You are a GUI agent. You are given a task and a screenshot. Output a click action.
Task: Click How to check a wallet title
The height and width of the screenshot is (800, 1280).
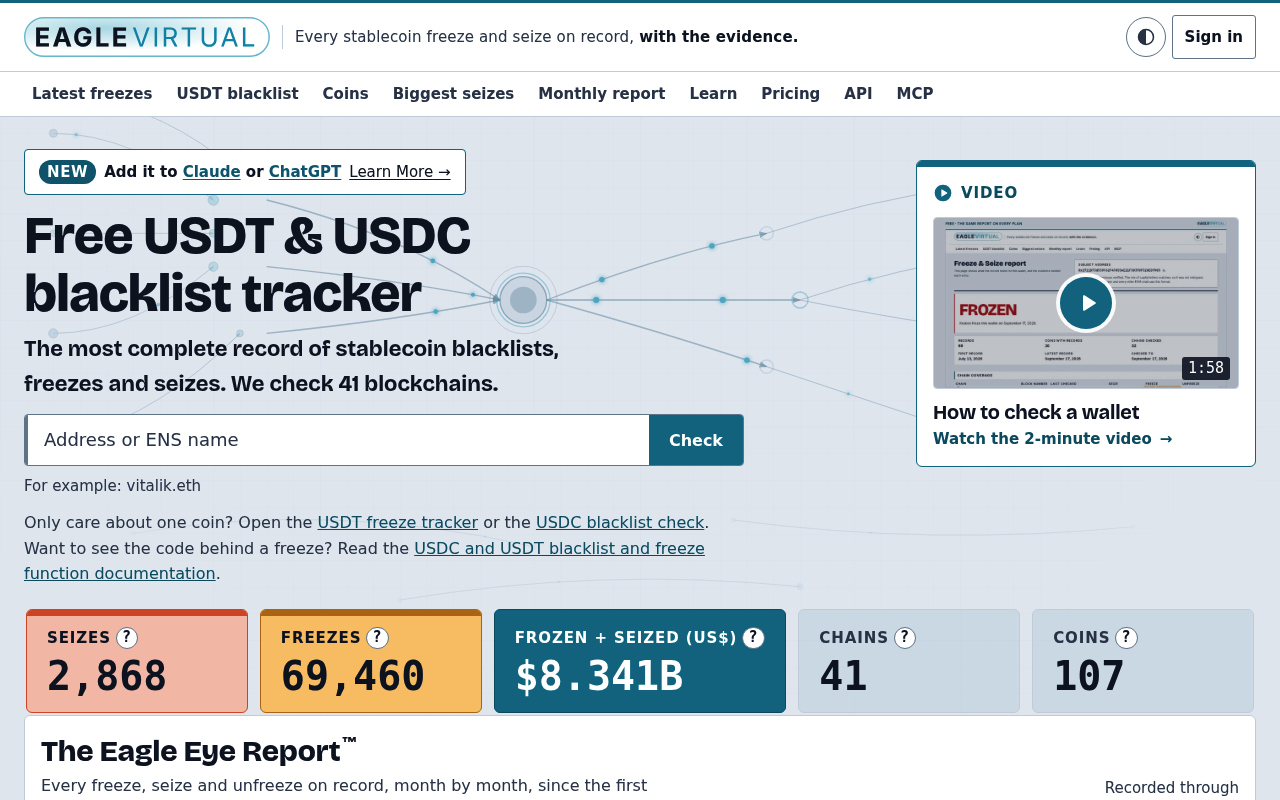pos(1036,412)
